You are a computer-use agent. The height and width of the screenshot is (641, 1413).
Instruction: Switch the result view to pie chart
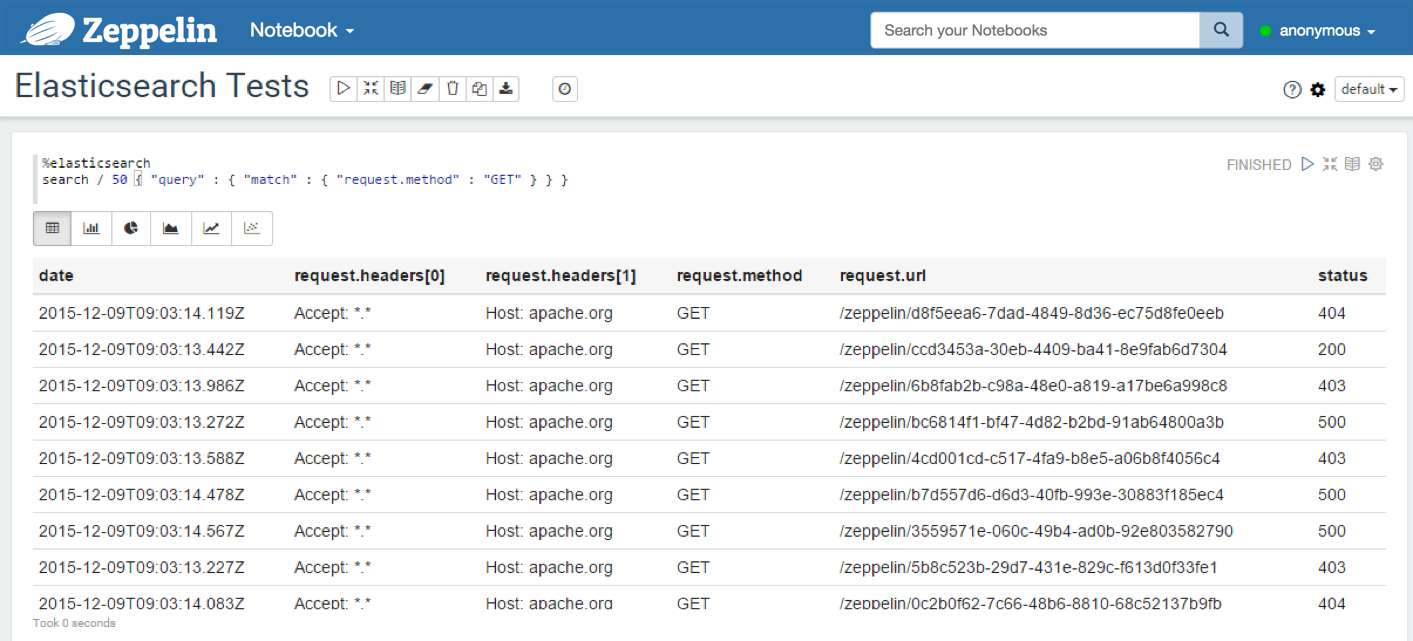coord(131,228)
